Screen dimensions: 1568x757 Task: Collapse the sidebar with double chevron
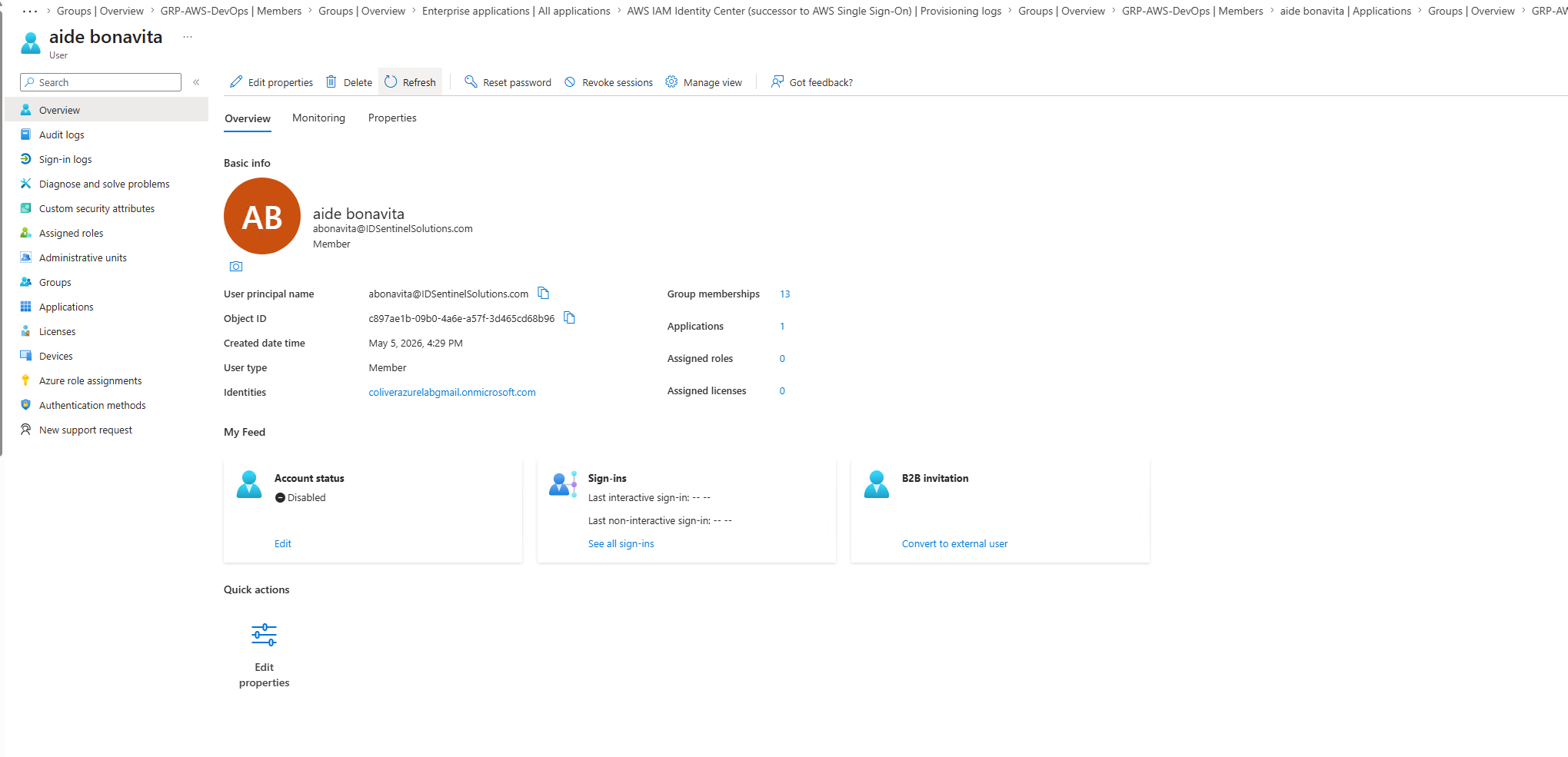(x=196, y=82)
